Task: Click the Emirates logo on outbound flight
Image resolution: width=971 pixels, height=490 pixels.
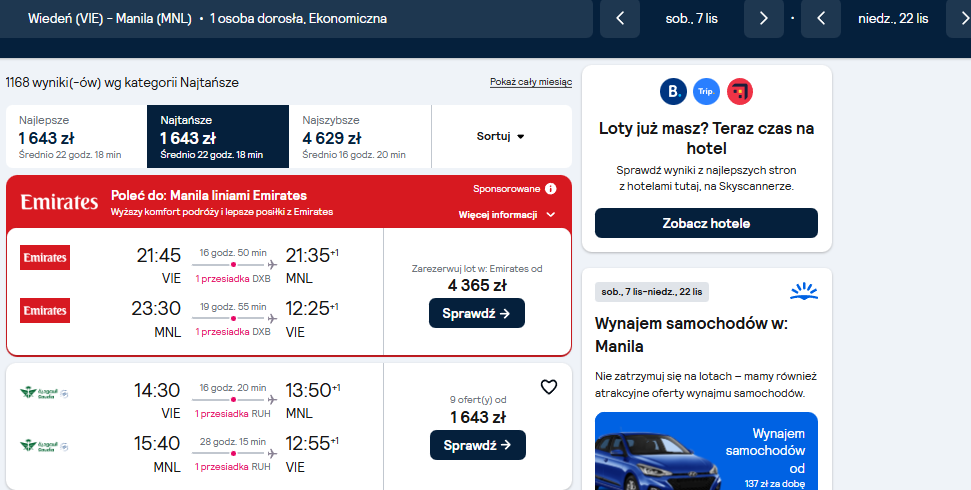Action: (x=45, y=258)
